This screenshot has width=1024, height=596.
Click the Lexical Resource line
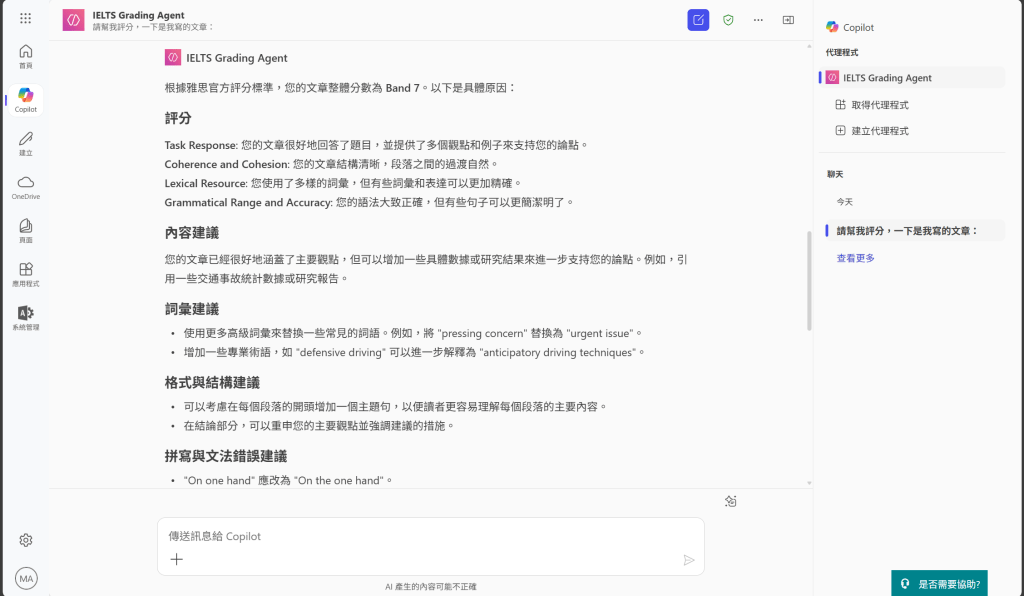click(344, 183)
